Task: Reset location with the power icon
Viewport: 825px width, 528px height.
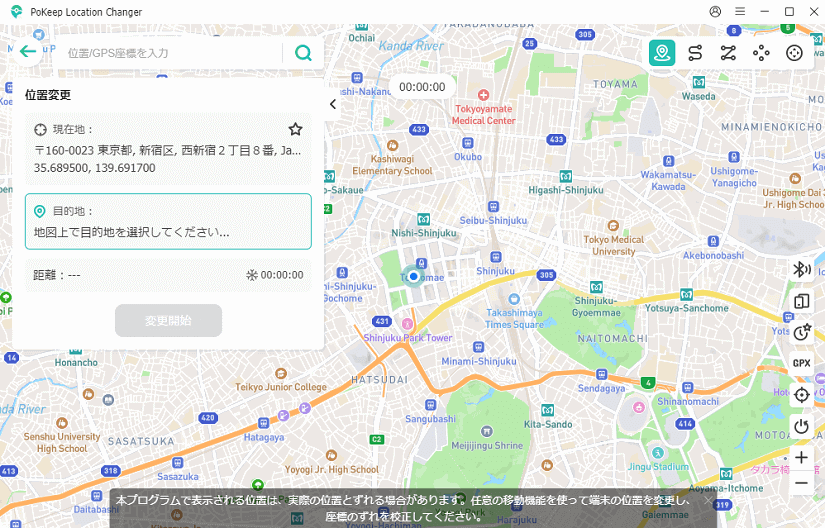Action: (x=801, y=426)
